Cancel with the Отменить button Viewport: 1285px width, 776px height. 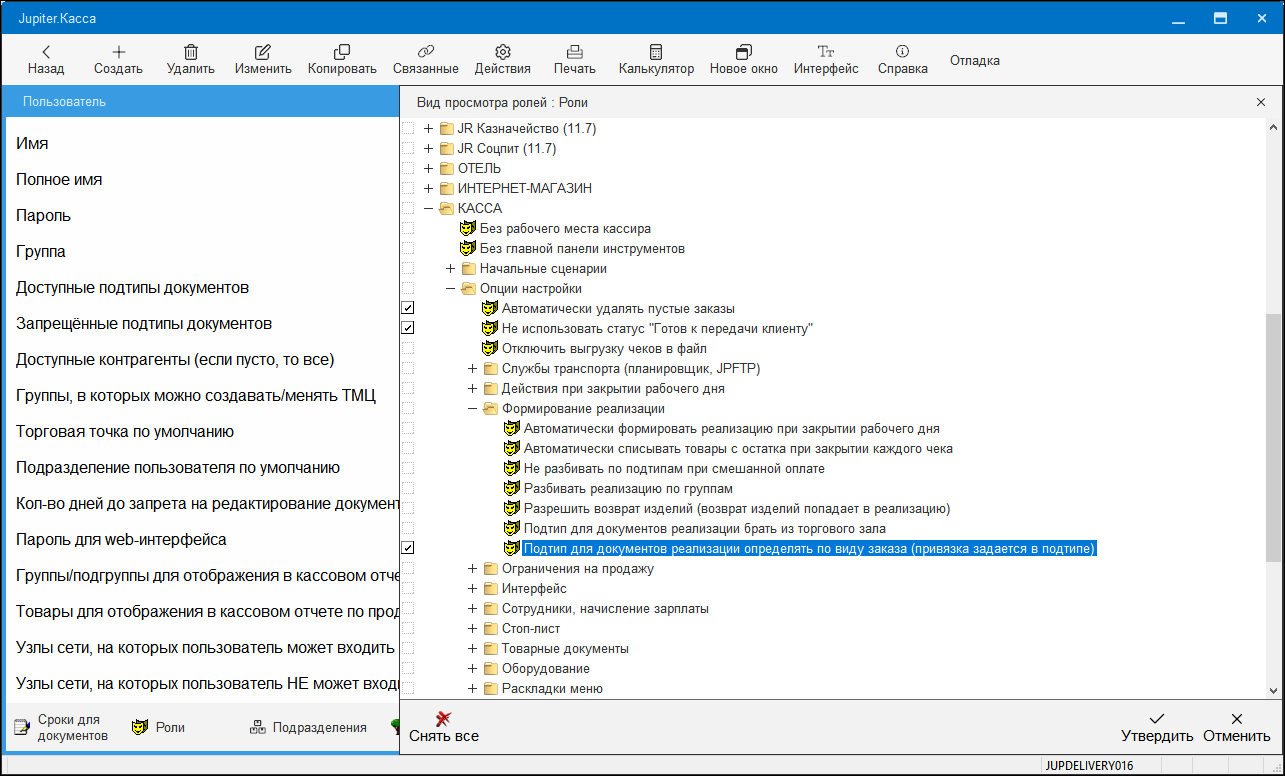point(1236,727)
